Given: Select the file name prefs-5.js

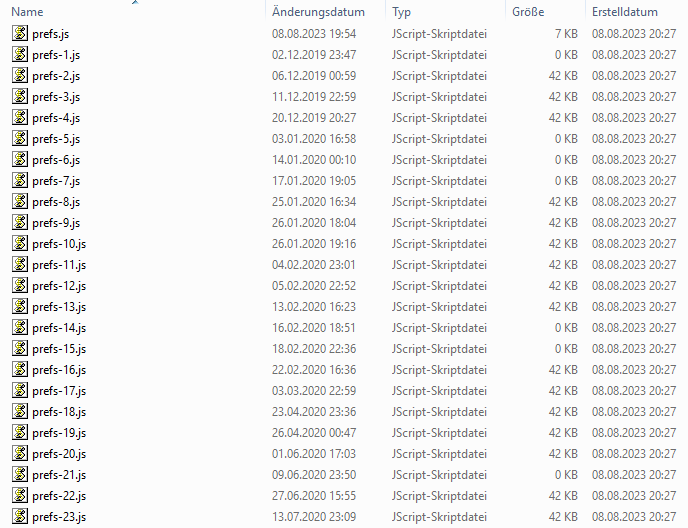Looking at the screenshot, I should click(56, 139).
